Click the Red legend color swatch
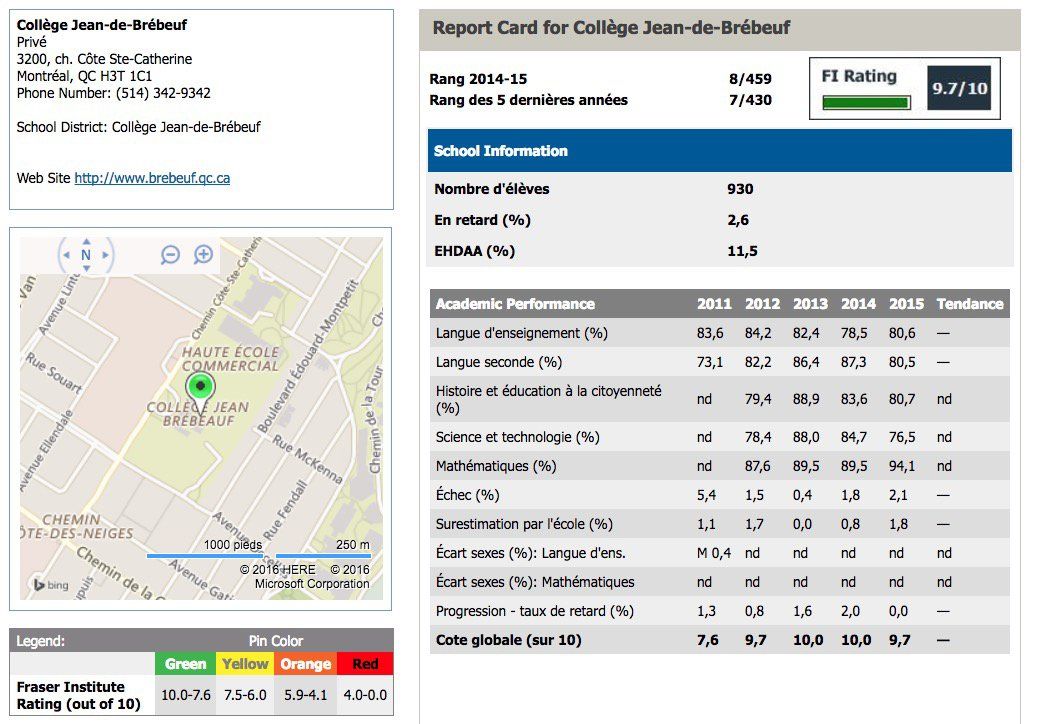 click(x=365, y=664)
